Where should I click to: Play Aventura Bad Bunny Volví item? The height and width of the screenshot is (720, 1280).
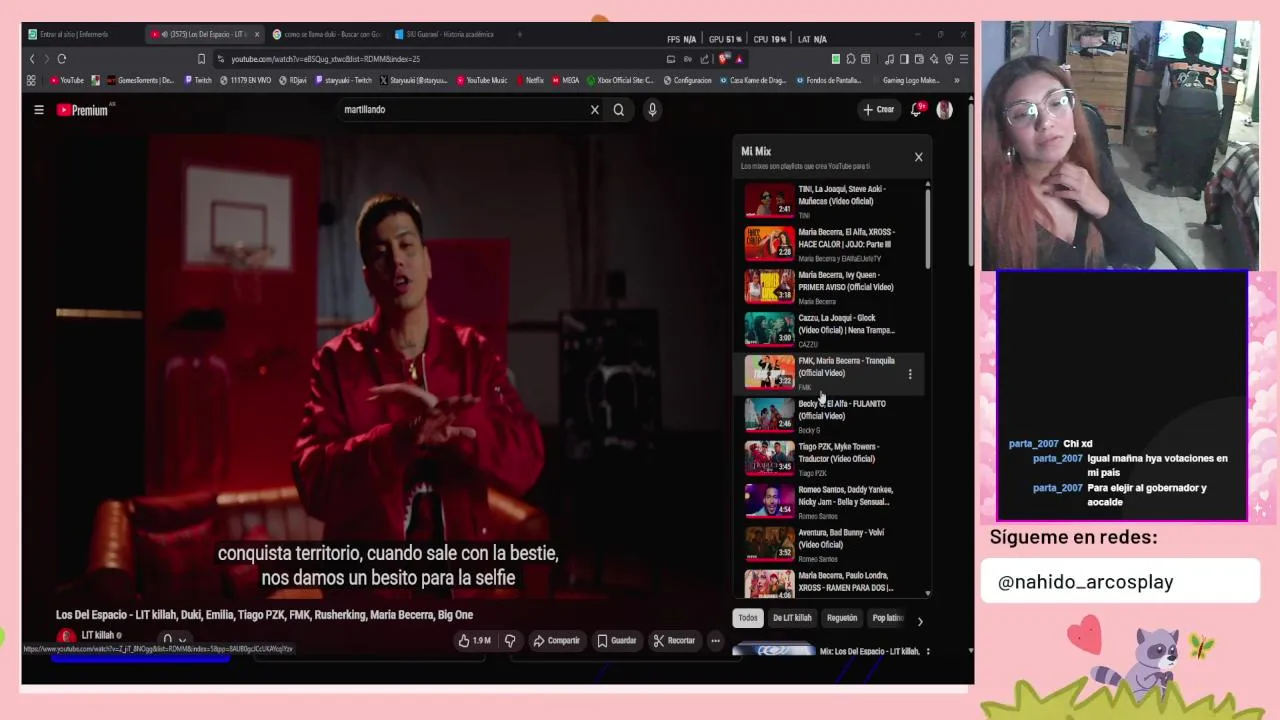830,544
